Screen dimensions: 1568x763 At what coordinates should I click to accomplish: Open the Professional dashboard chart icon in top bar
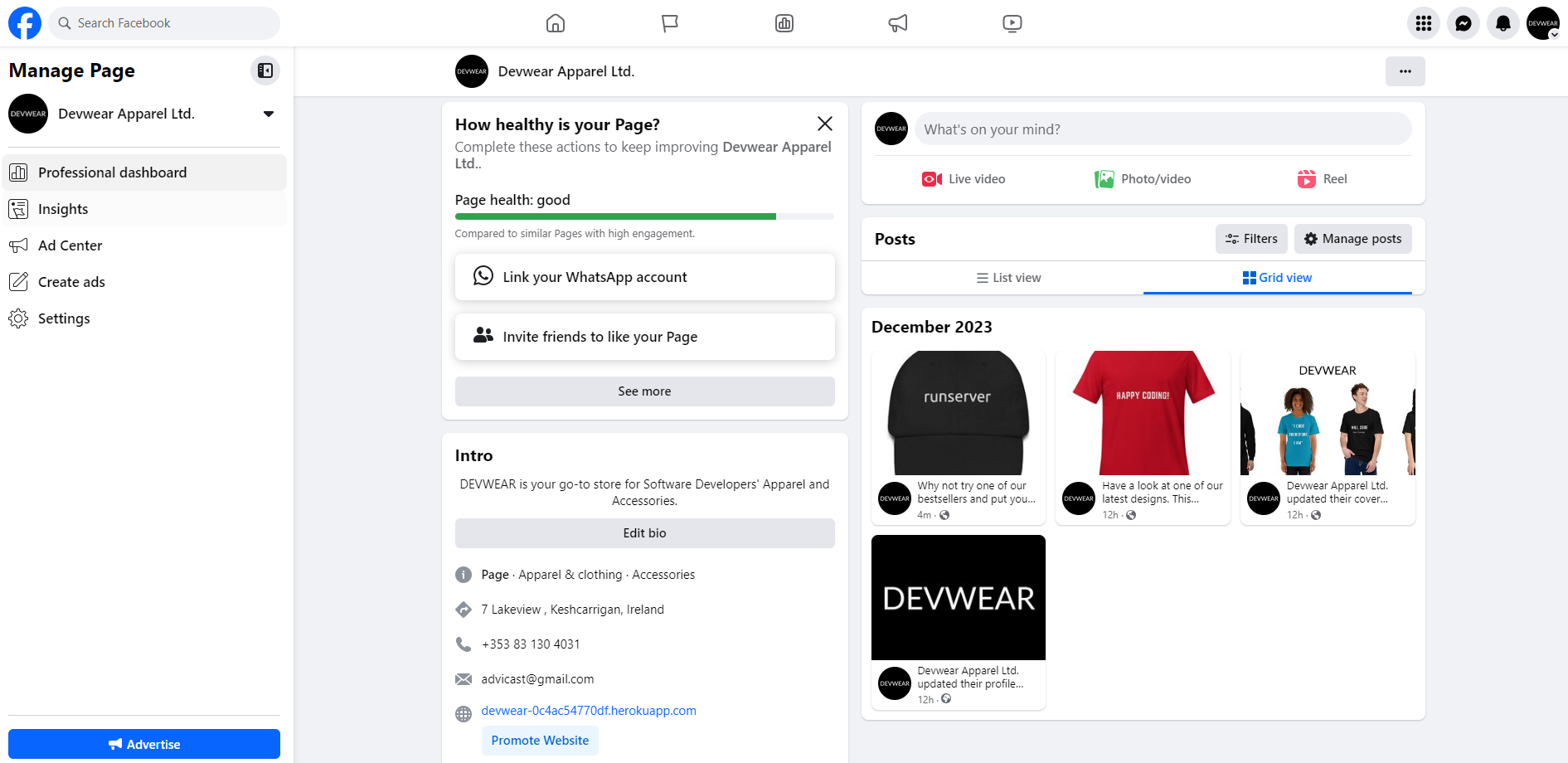pyautogui.click(x=784, y=23)
